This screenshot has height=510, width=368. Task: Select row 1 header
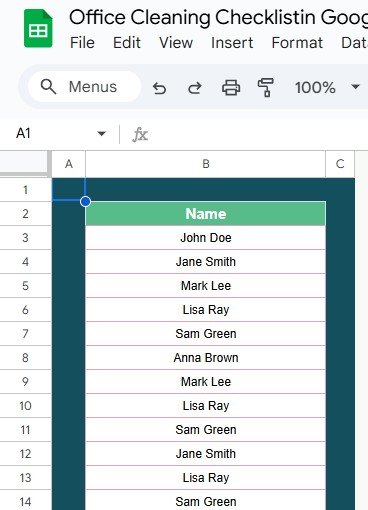pos(25,190)
